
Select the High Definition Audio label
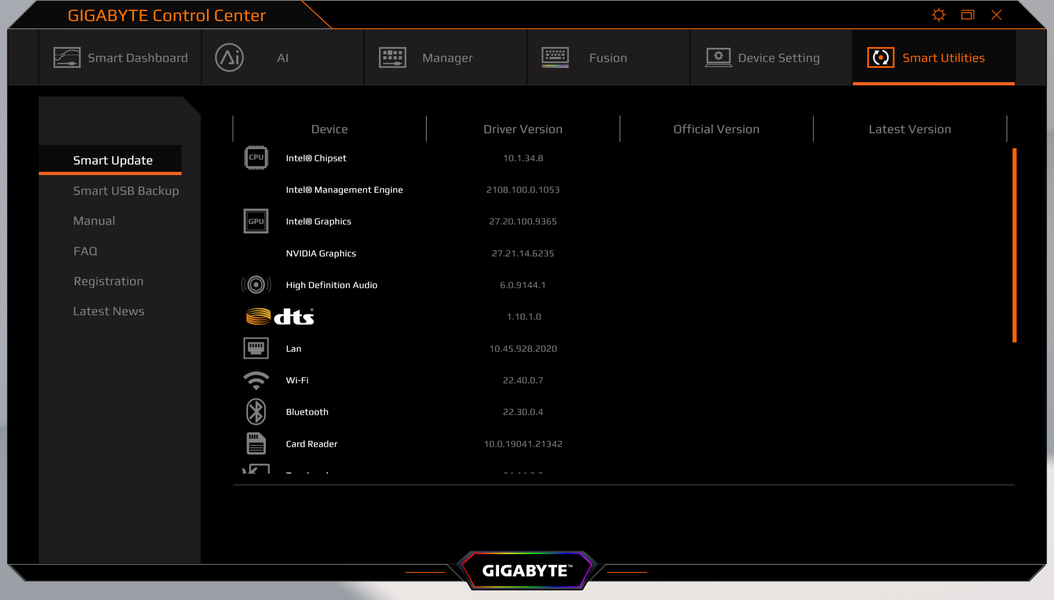331,285
